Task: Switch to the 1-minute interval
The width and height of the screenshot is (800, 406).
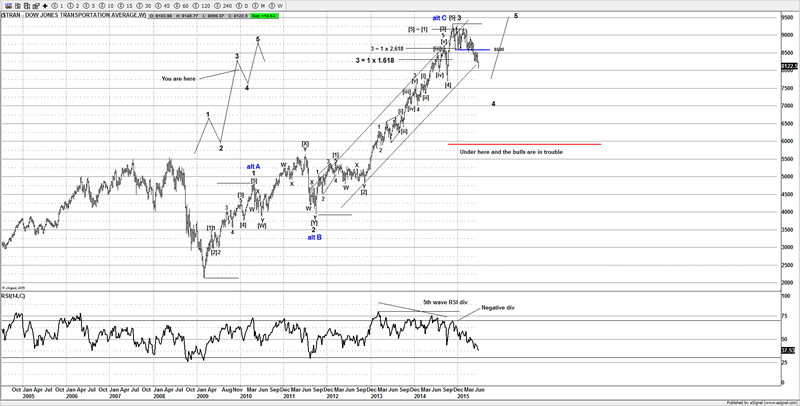Action: tap(57, 6)
